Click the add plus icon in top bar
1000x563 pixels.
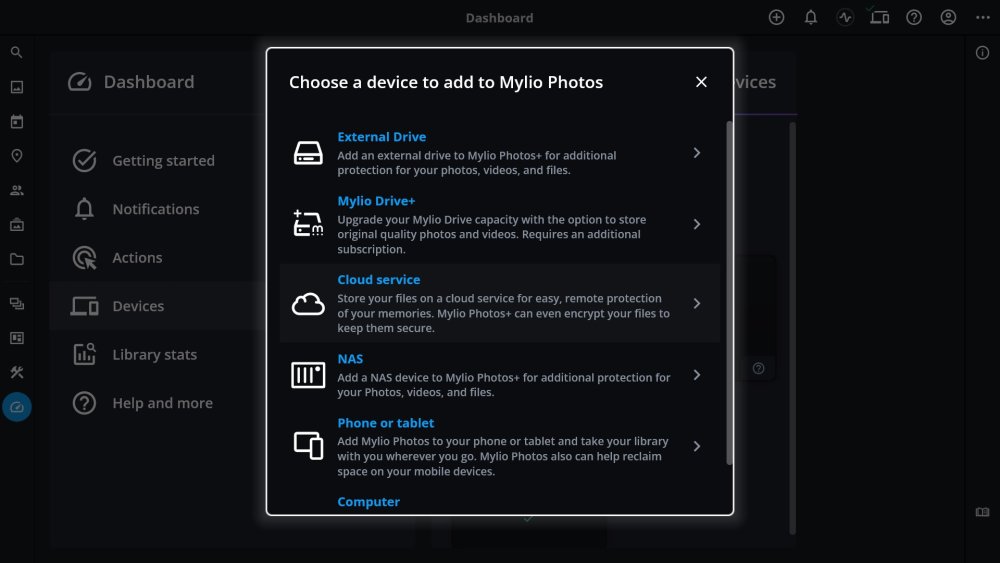pyautogui.click(x=776, y=17)
